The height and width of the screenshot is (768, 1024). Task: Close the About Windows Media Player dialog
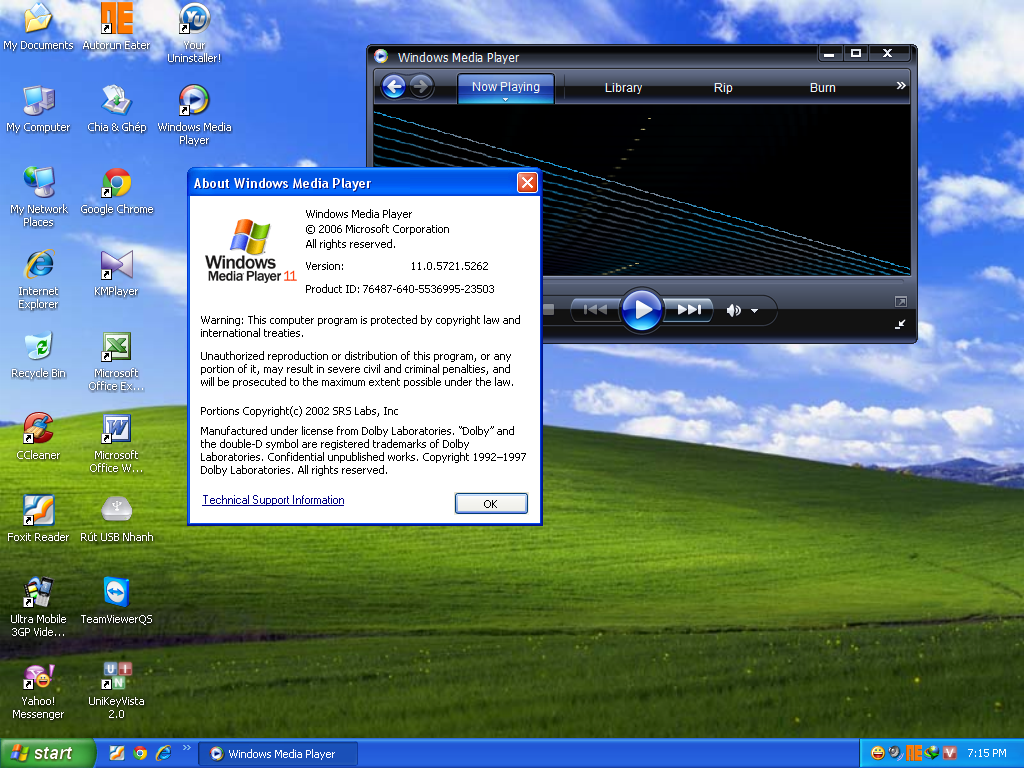pos(527,183)
